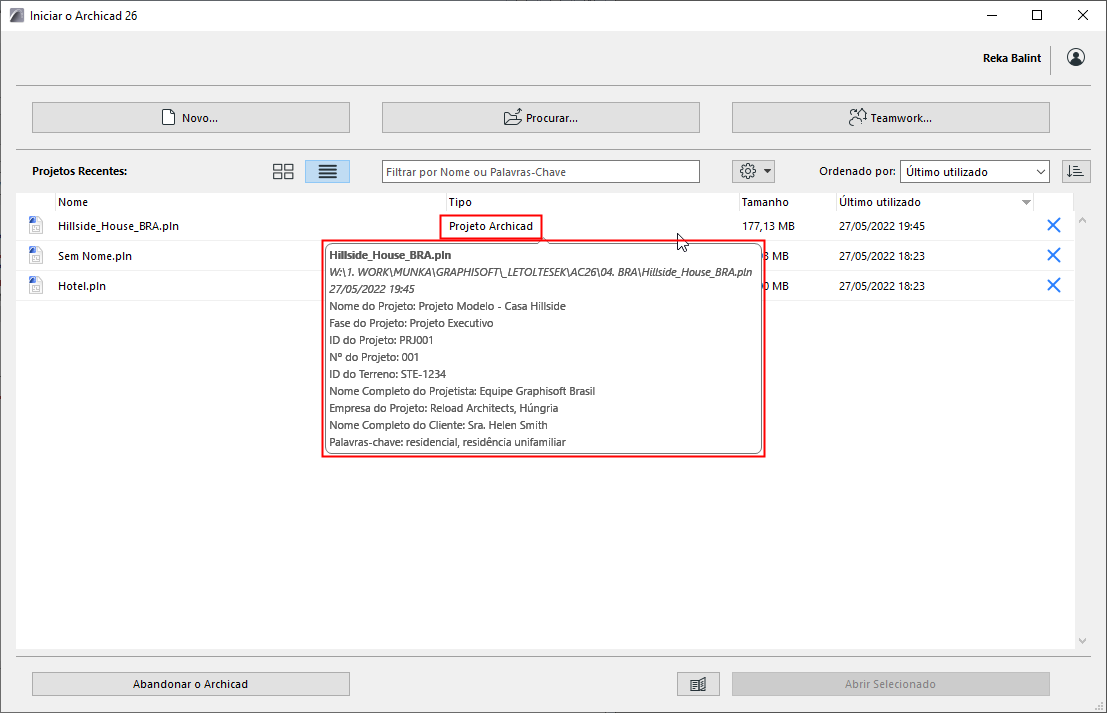1107x713 pixels.
Task: Click the Hotel.pln date 27/05/2022 18:23
Action: pos(882,286)
